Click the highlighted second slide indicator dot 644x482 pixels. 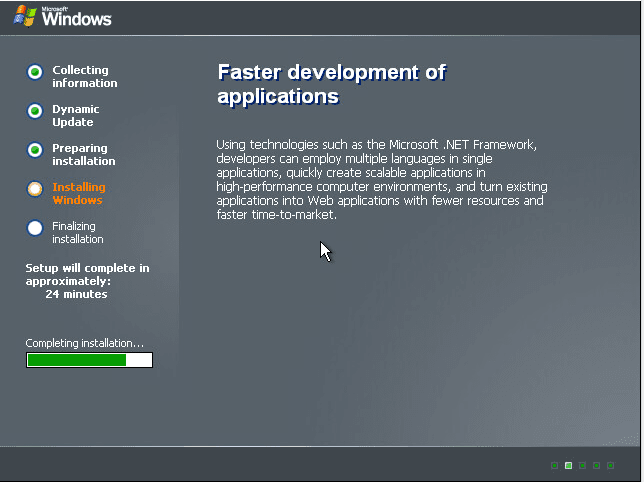(x=568, y=465)
